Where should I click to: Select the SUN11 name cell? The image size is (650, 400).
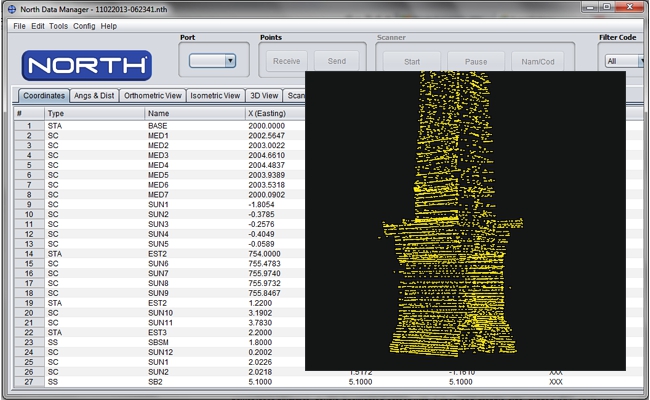195,323
